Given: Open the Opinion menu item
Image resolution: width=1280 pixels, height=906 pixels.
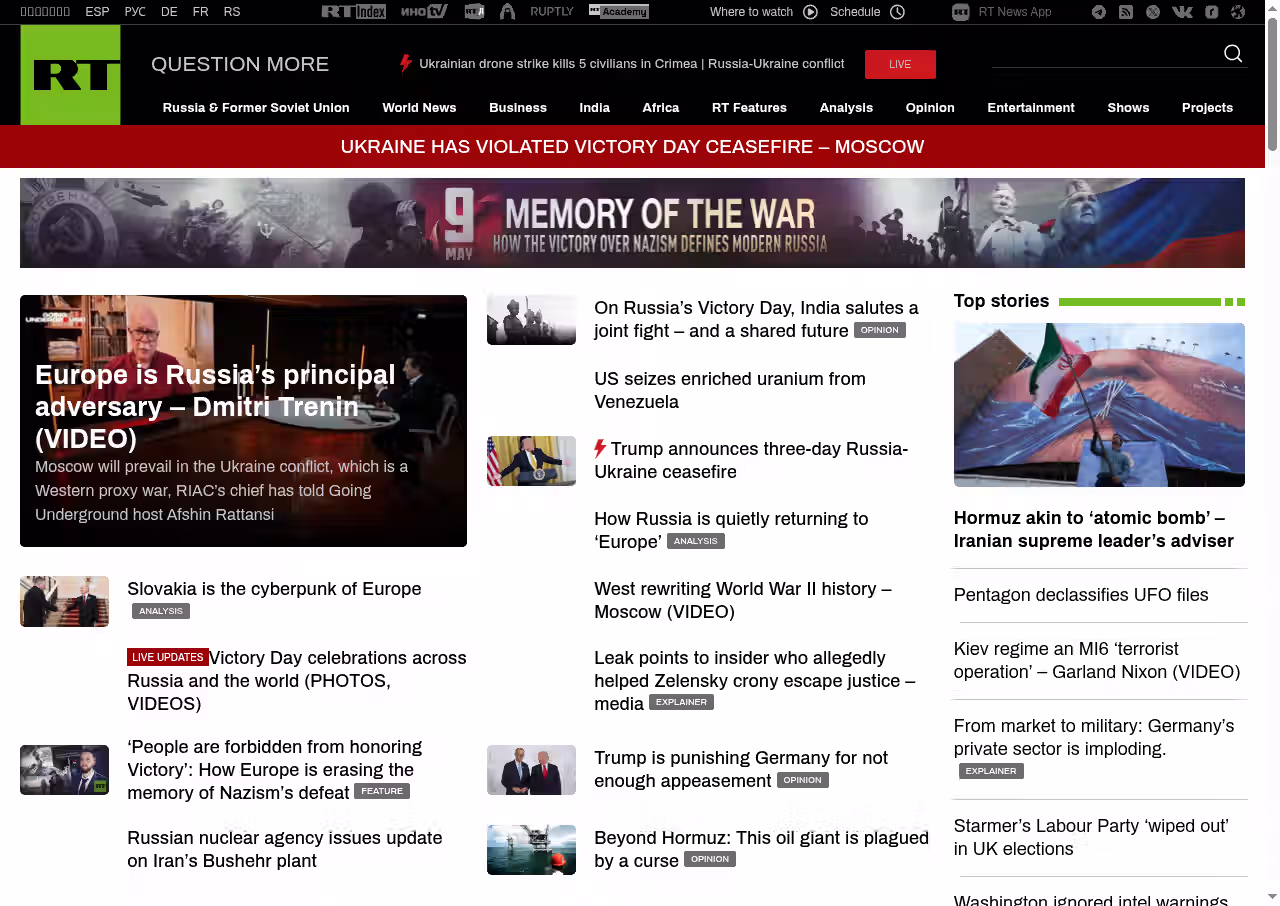Looking at the screenshot, I should coord(930,108).
